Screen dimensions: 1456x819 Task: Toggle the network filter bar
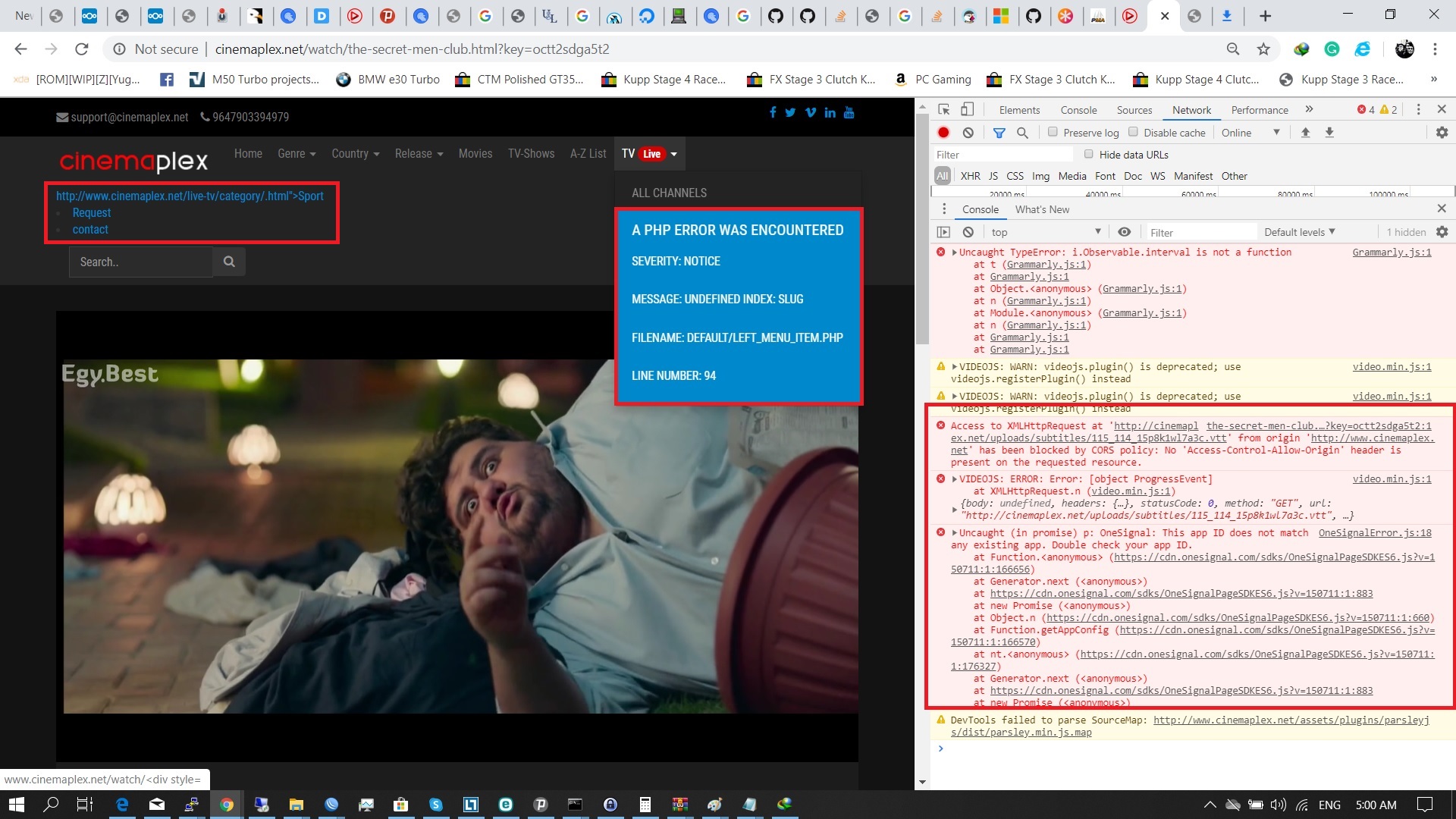coord(999,133)
